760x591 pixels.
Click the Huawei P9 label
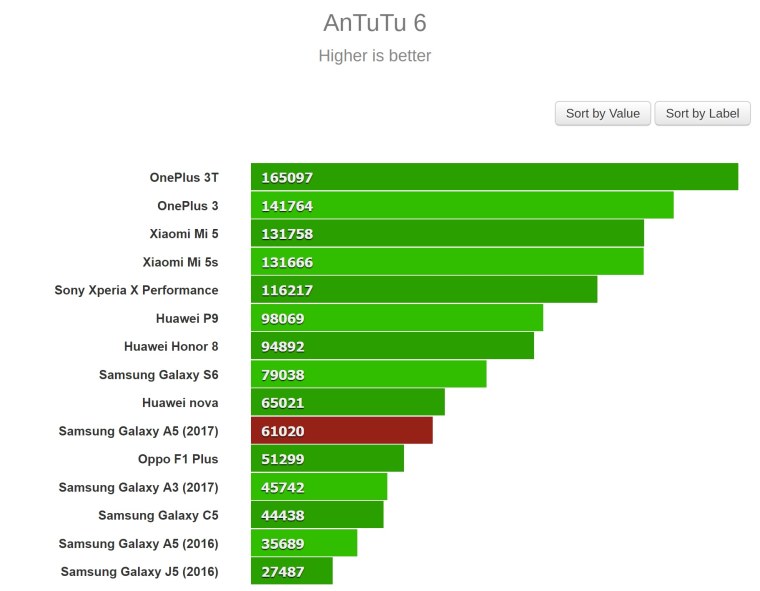[187, 318]
